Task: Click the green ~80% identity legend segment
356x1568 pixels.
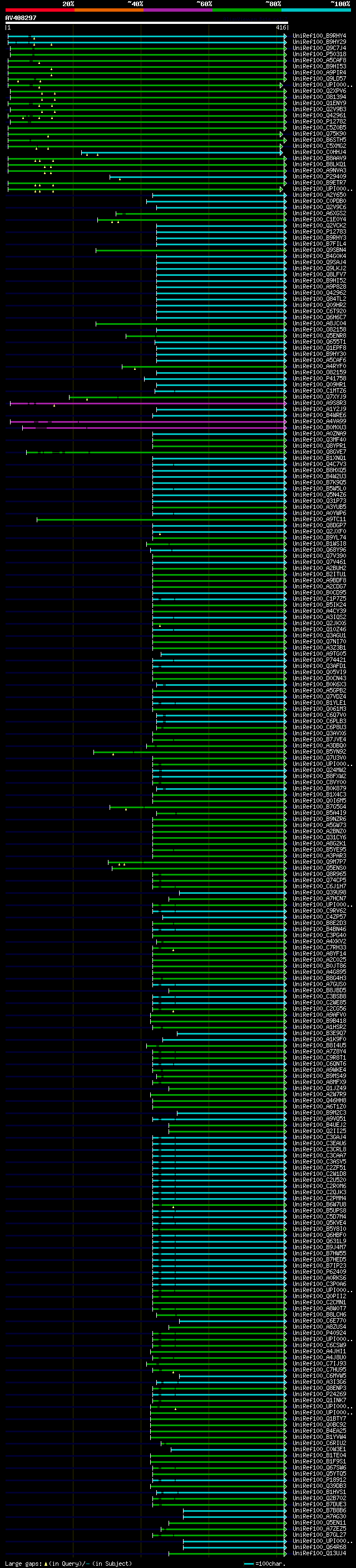Action: point(247,10)
